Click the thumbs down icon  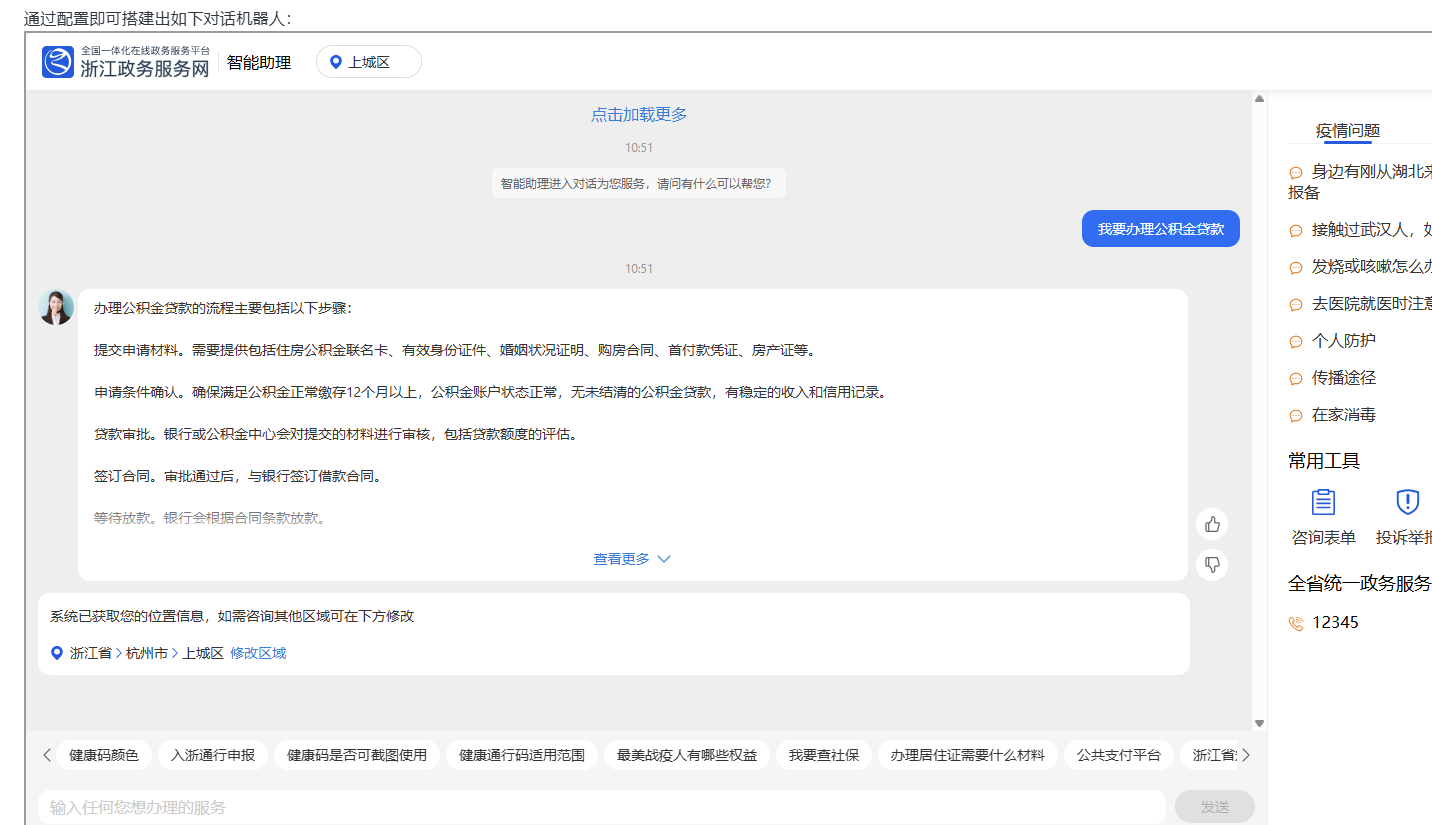tap(1212, 565)
